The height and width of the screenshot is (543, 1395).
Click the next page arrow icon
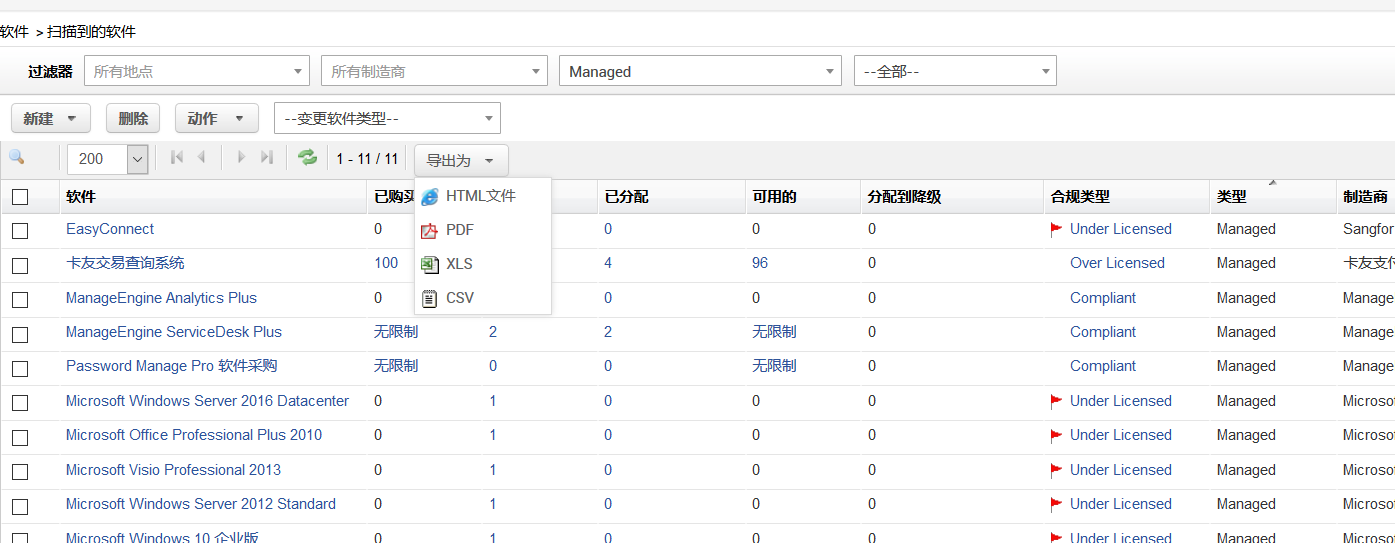point(241,158)
